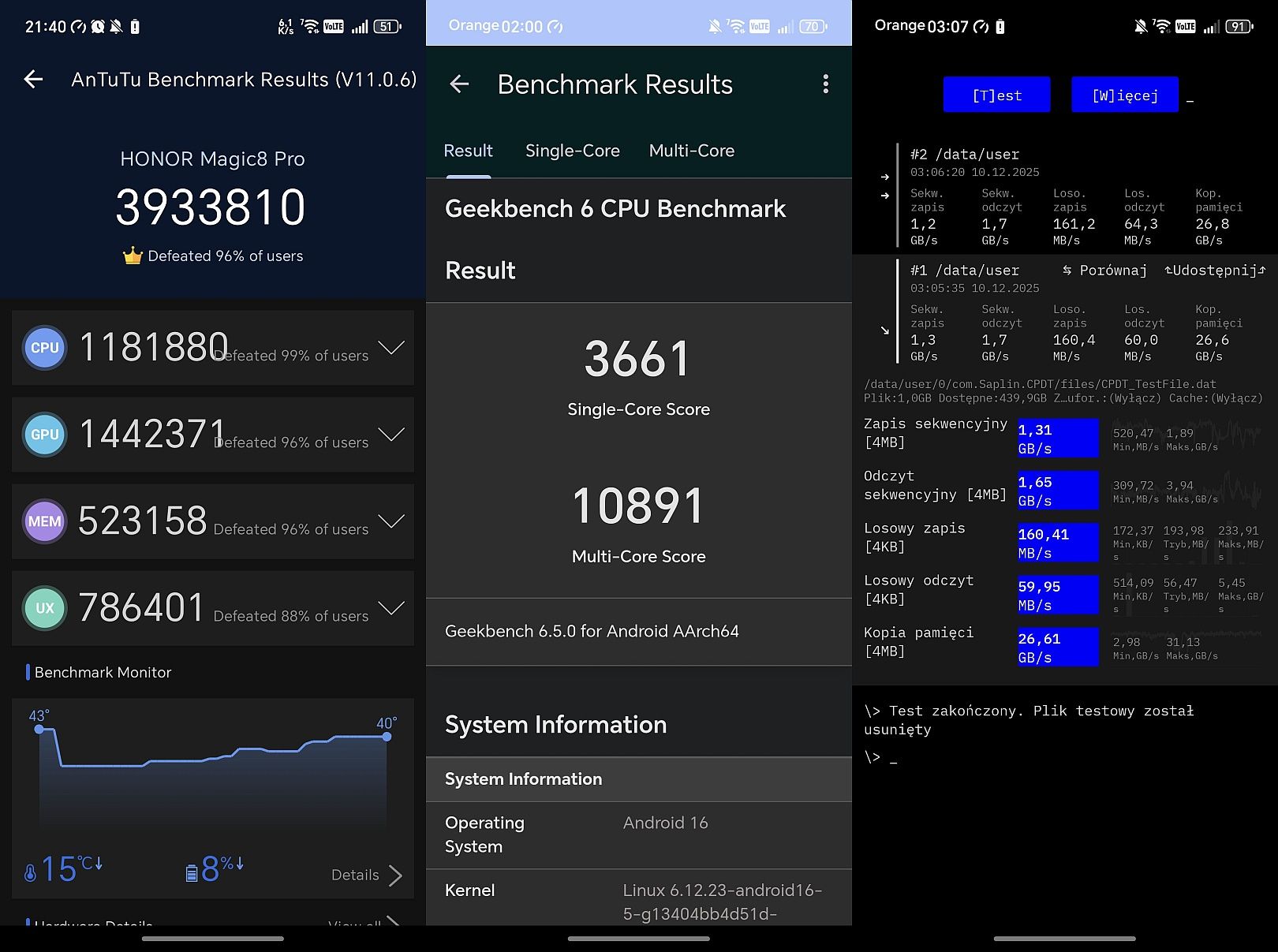This screenshot has width=1278, height=952.
Task: Tap Porównaj to compare result #1
Action: pyautogui.click(x=1104, y=271)
